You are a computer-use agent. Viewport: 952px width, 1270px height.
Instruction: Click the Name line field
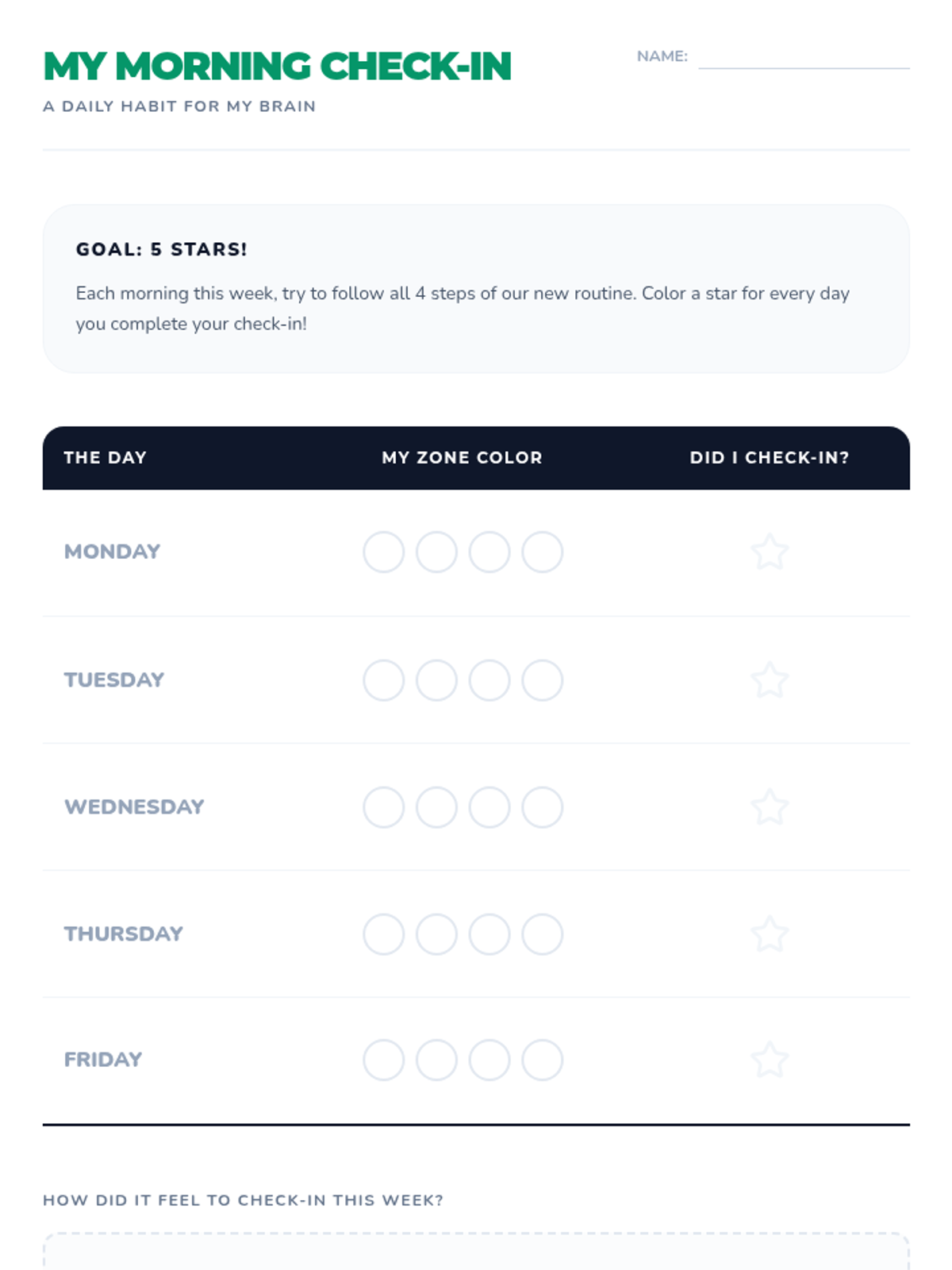(804, 57)
